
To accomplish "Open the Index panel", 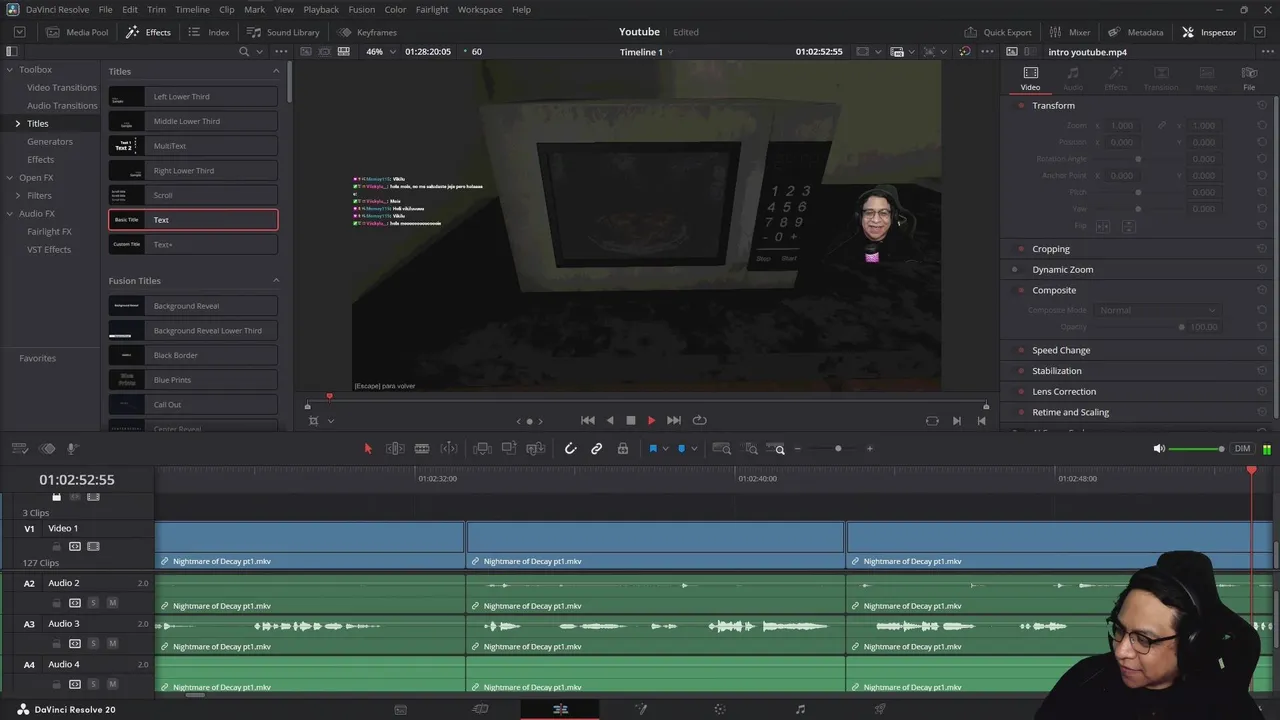I will 209,32.
